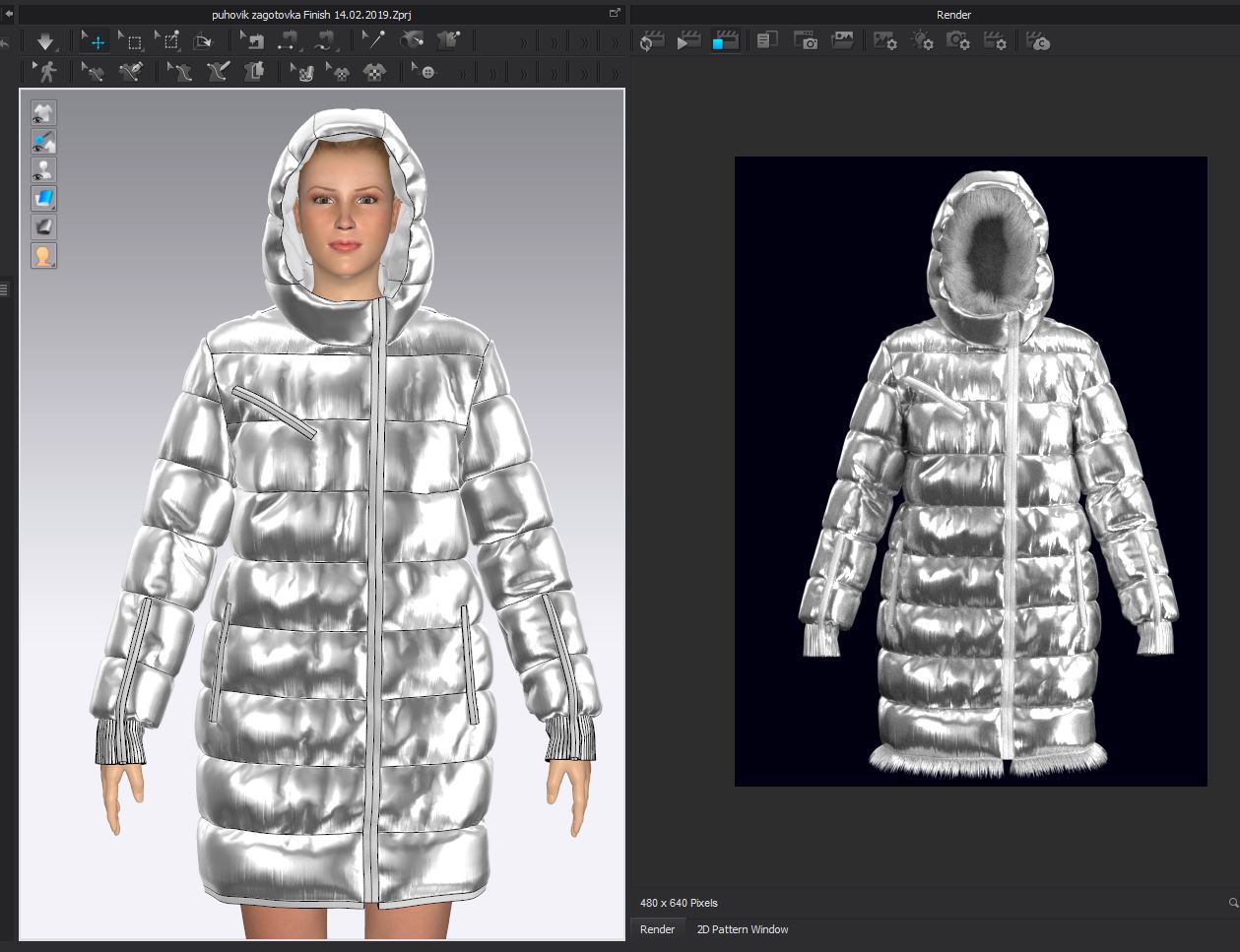Toggle Show Garment eye icon
Screen dimensions: 1240x952
tap(43, 113)
